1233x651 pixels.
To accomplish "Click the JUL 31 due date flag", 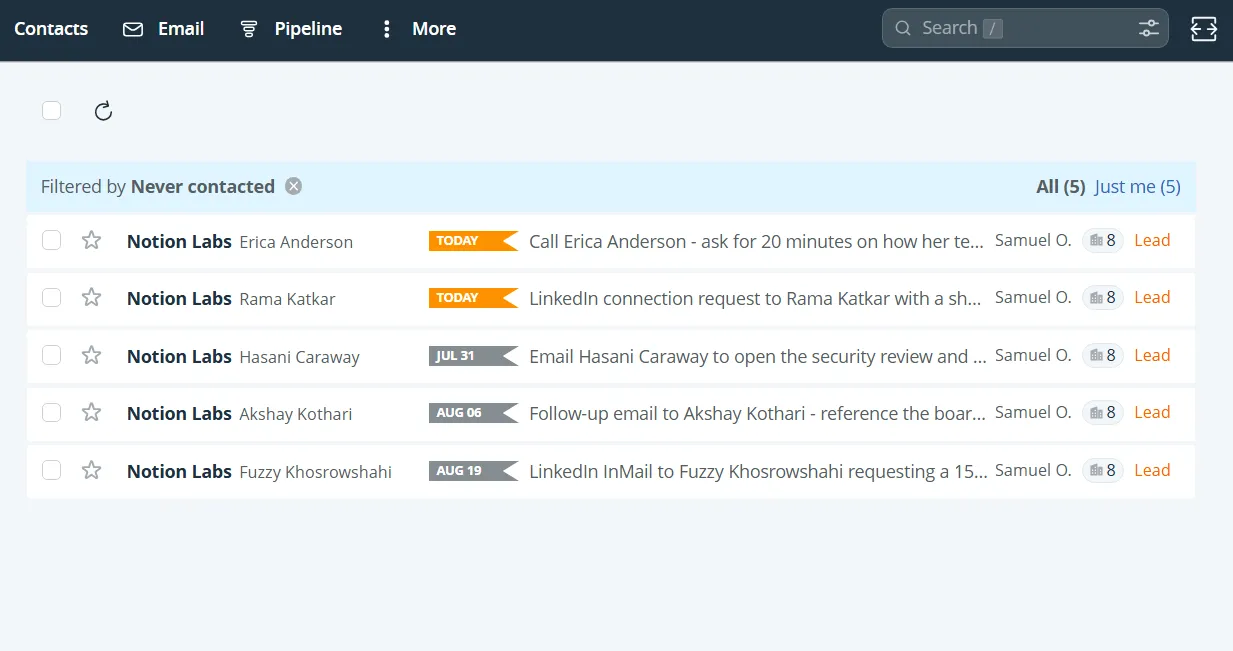I will [473, 355].
